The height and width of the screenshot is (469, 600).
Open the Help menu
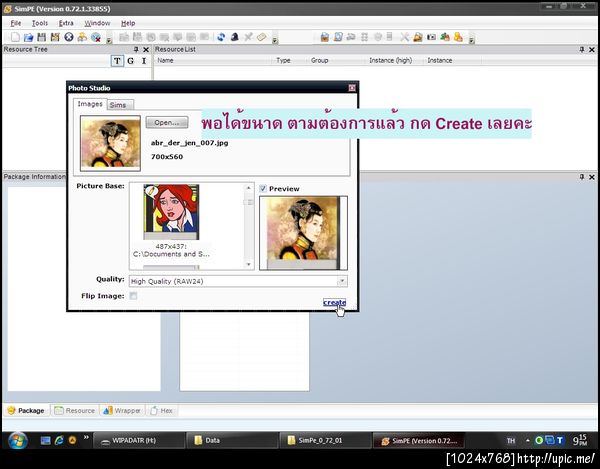coord(128,23)
